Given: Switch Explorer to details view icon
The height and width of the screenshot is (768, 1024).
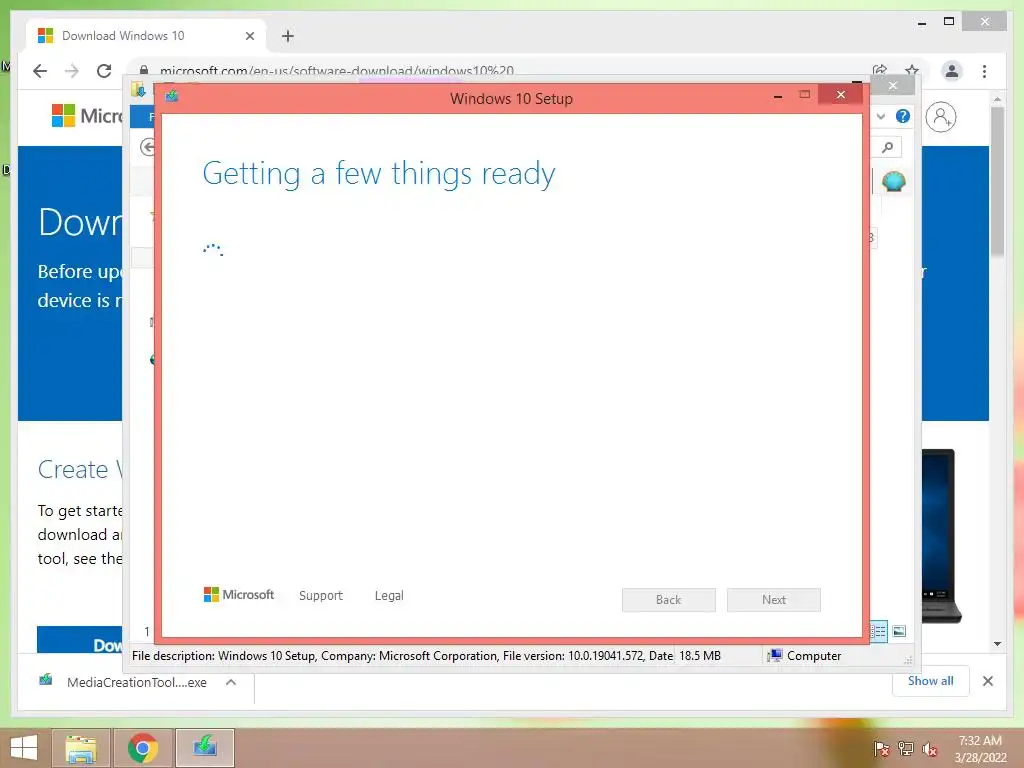Looking at the screenshot, I should point(878,631).
